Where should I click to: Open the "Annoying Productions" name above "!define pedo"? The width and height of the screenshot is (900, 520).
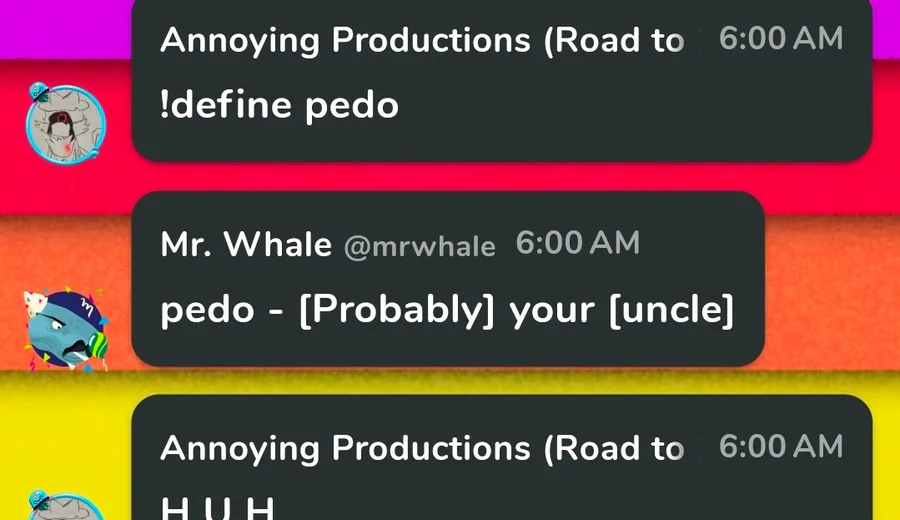[x=345, y=40]
